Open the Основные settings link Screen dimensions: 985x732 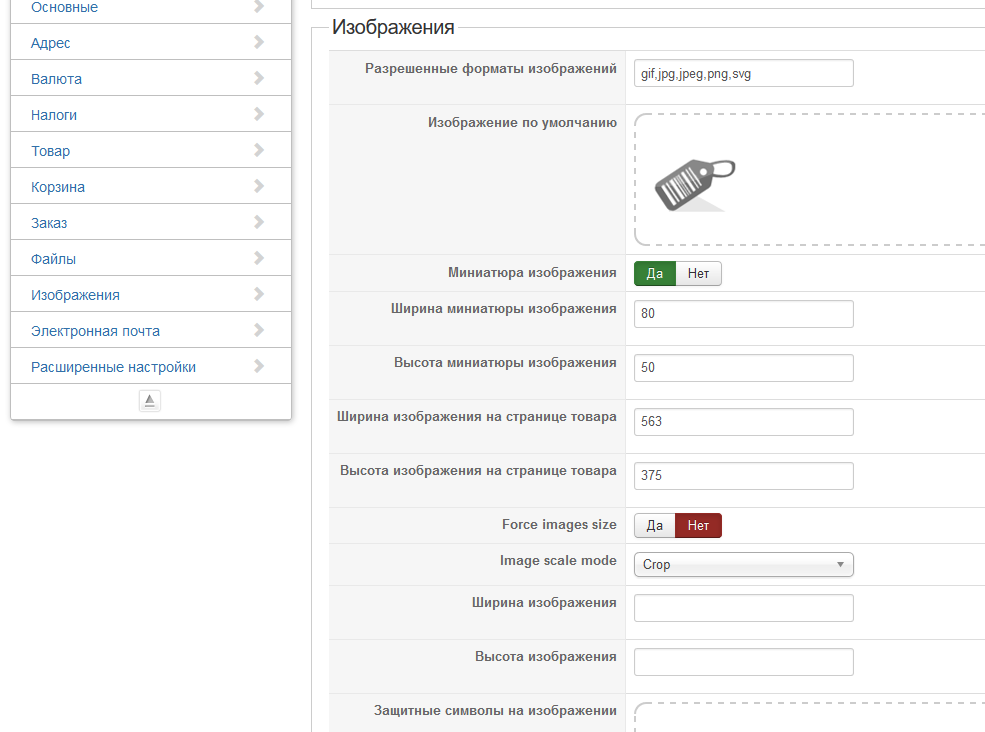point(65,8)
